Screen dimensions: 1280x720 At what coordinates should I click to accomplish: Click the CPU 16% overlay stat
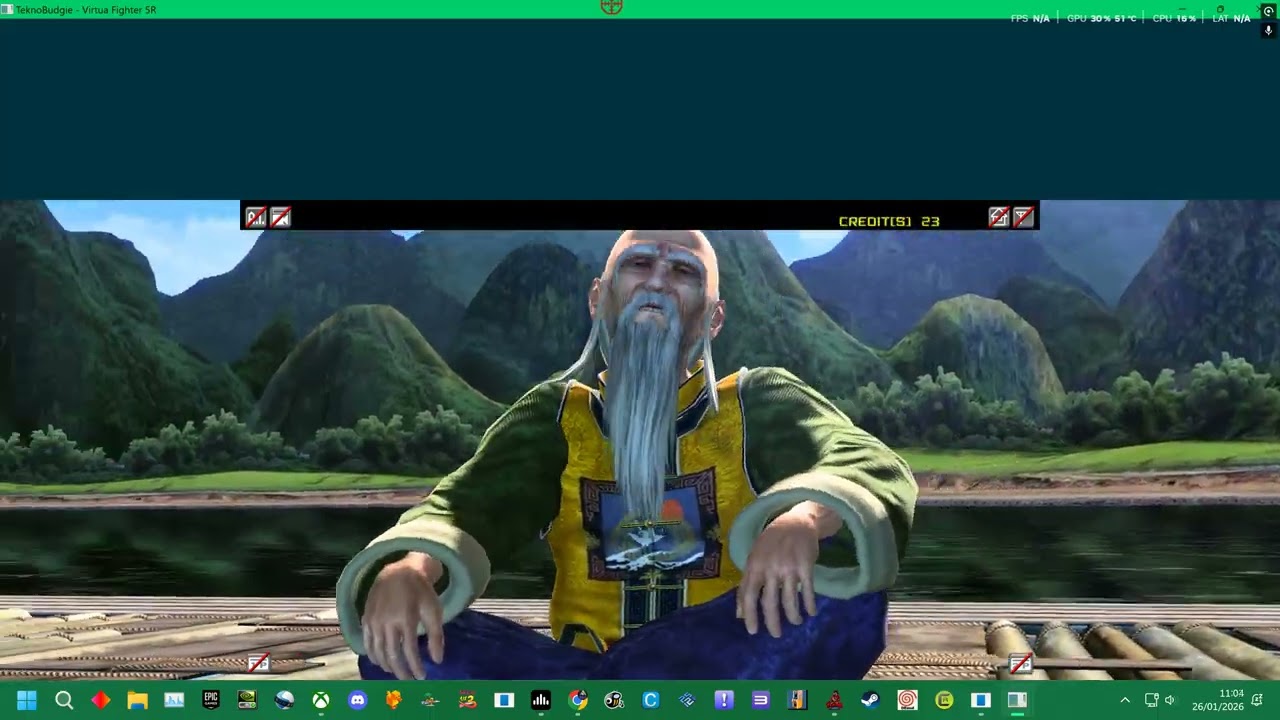click(1174, 18)
